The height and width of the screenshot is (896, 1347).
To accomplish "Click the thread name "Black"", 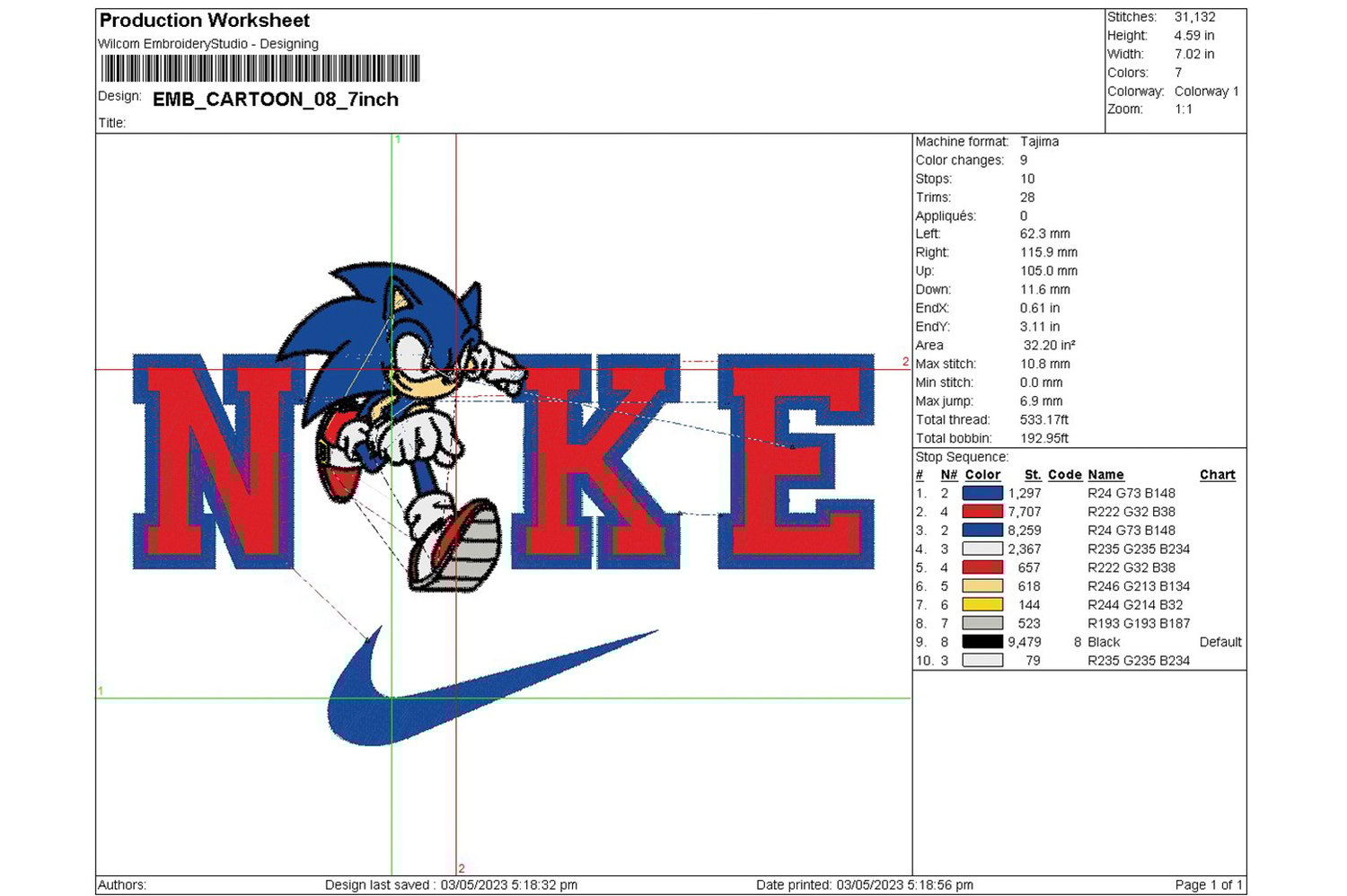I will tap(1104, 642).
